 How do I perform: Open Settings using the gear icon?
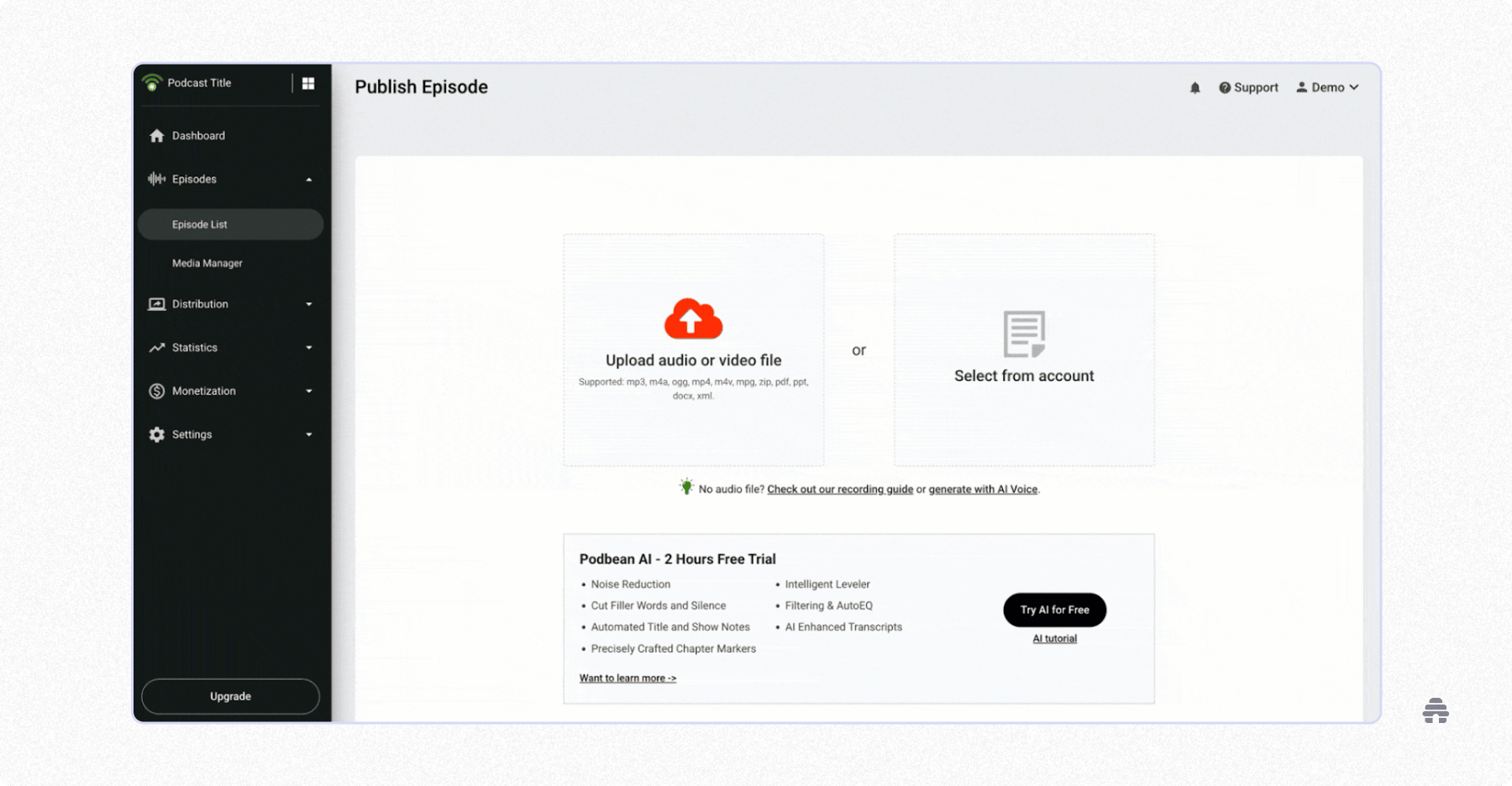point(156,434)
